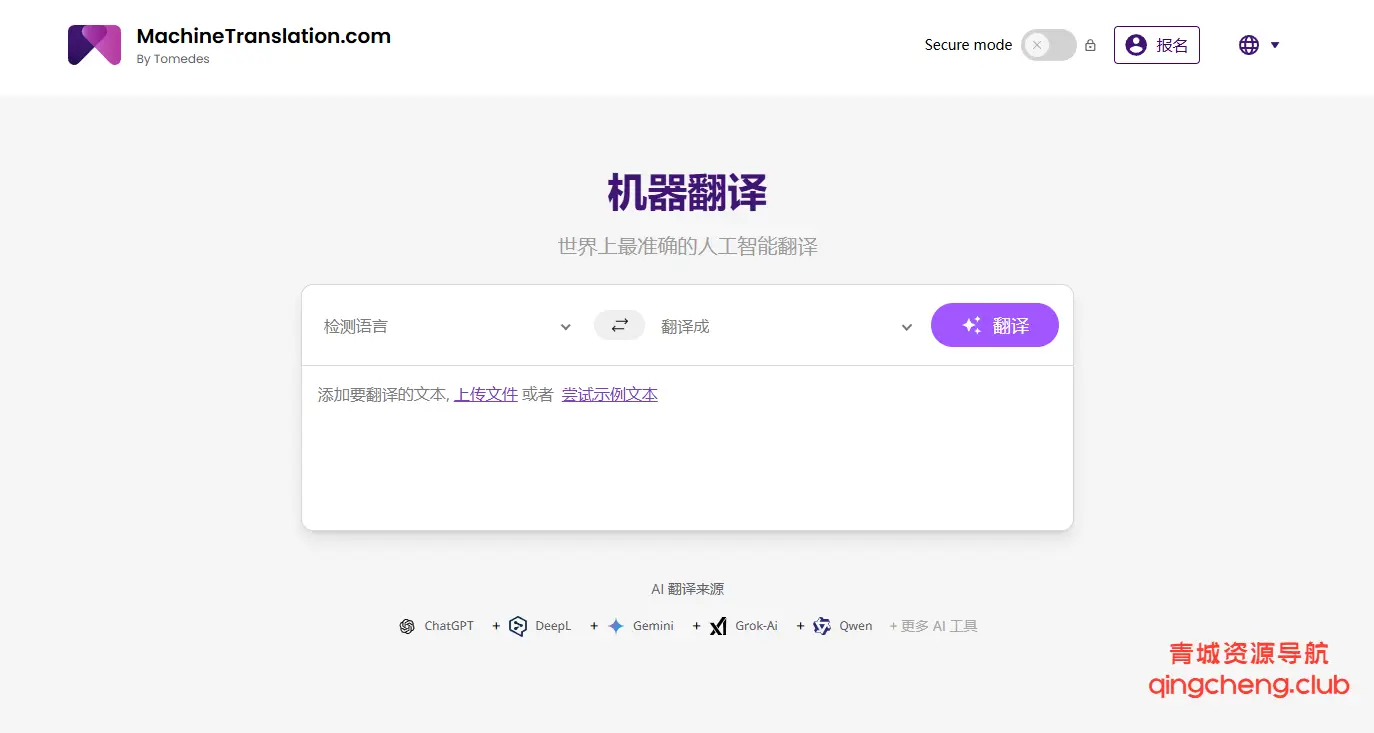
Task: Click the 翻译 translate button
Action: point(995,325)
